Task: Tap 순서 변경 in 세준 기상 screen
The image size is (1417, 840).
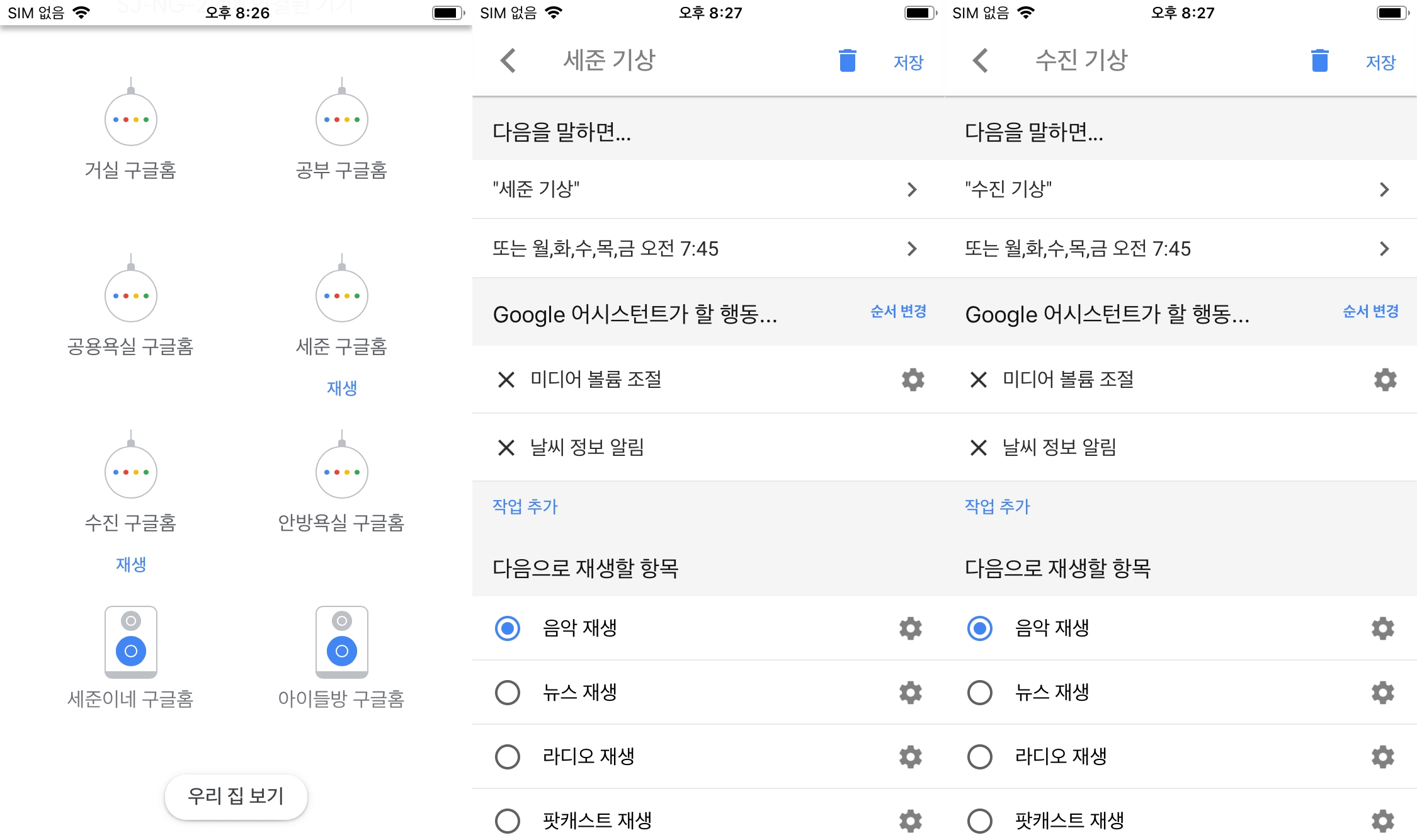Action: [x=897, y=311]
